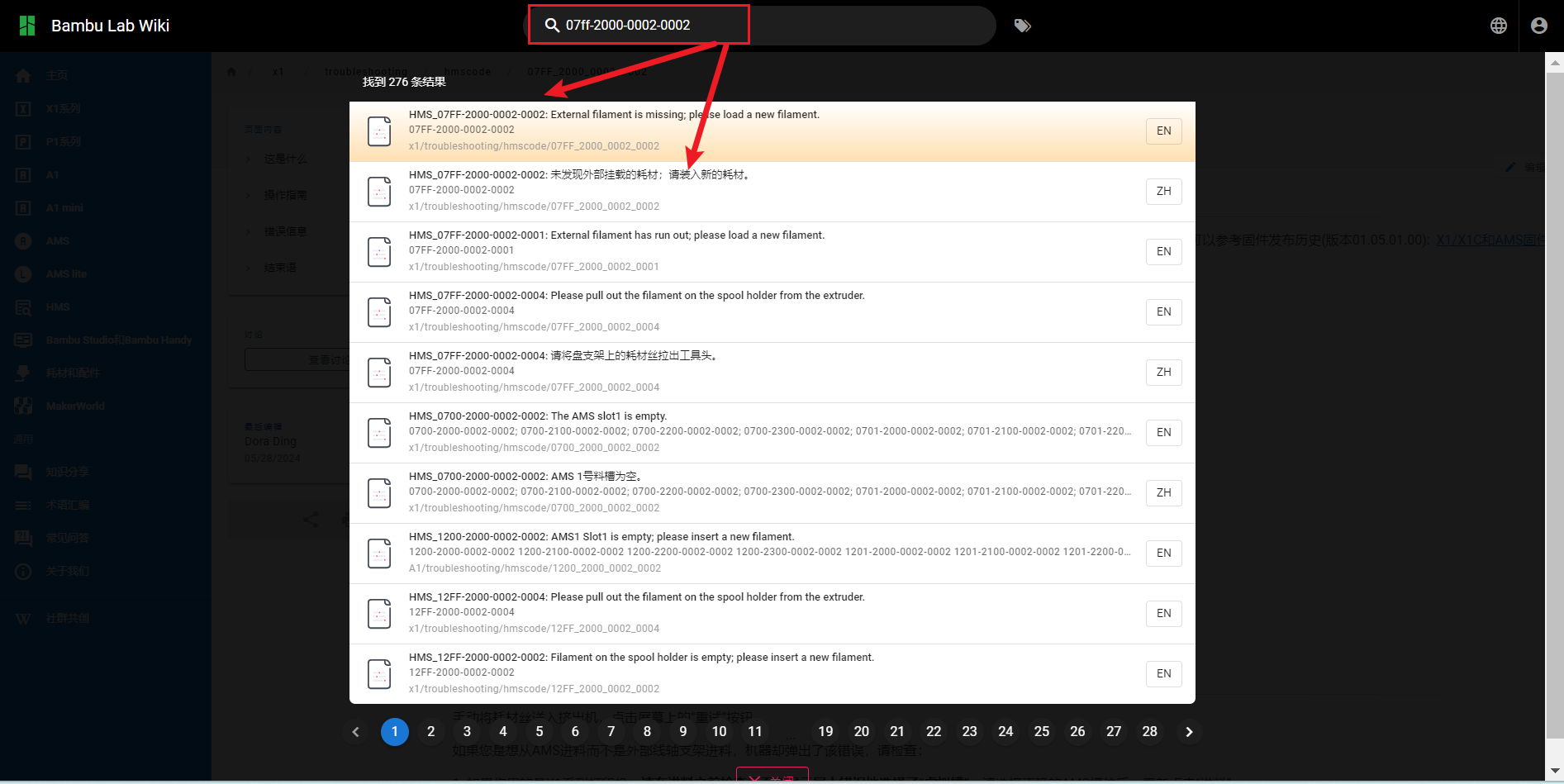Image resolution: width=1564 pixels, height=784 pixels.
Task: Select results page 19
Action: [825, 732]
